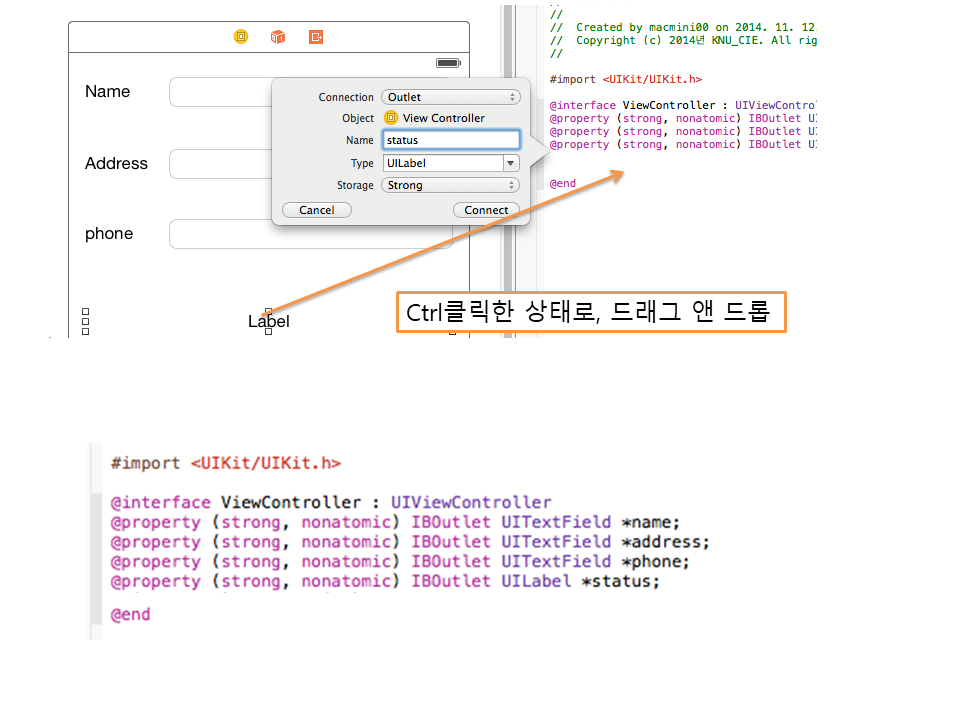Image resolution: width=960 pixels, height=720 pixels.
Task: Open the Connection Outlet popup menu
Action: pyautogui.click(x=450, y=97)
